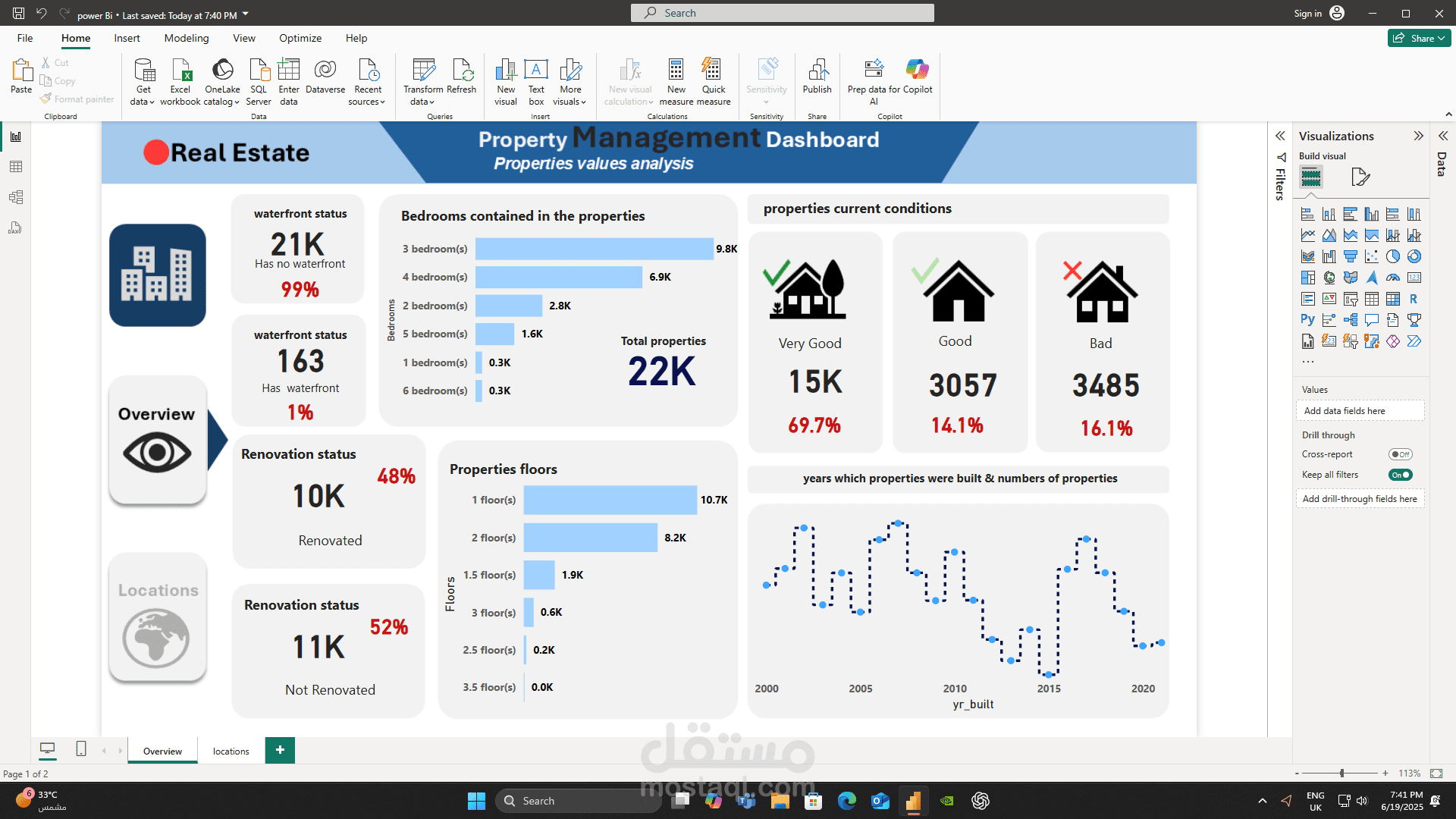Choose the trophy goals visual icon
This screenshot has width=1456, height=819.
pos(1414,320)
